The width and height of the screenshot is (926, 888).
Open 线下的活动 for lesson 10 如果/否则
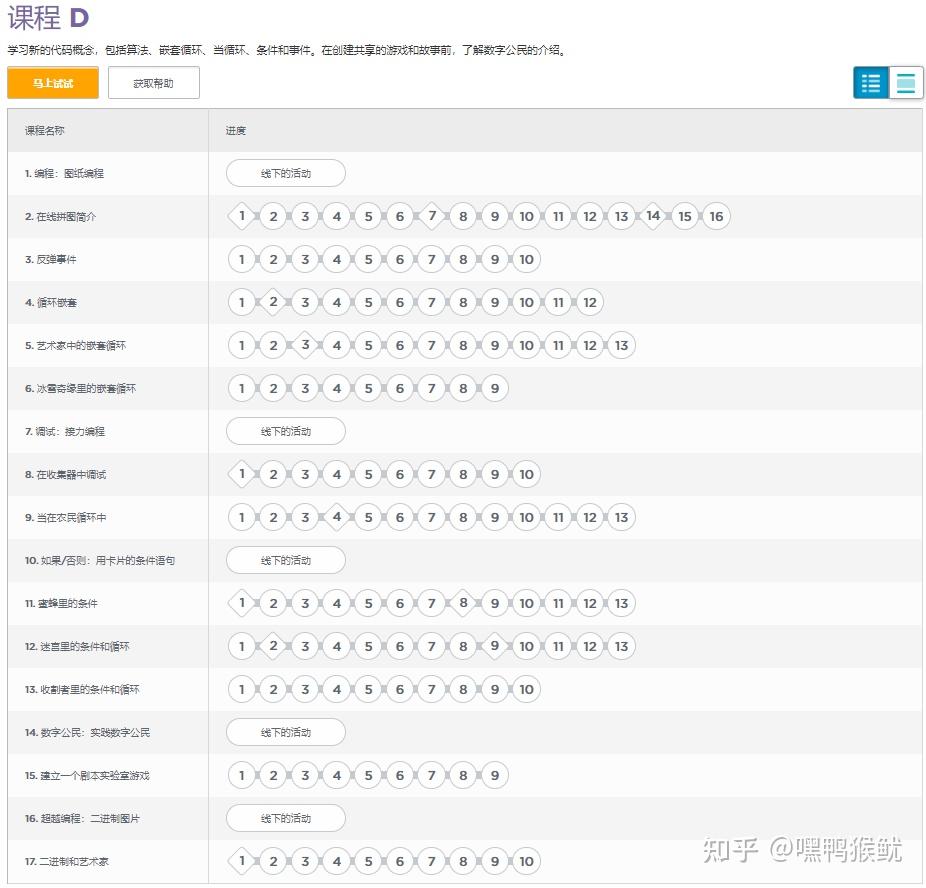tap(286, 560)
